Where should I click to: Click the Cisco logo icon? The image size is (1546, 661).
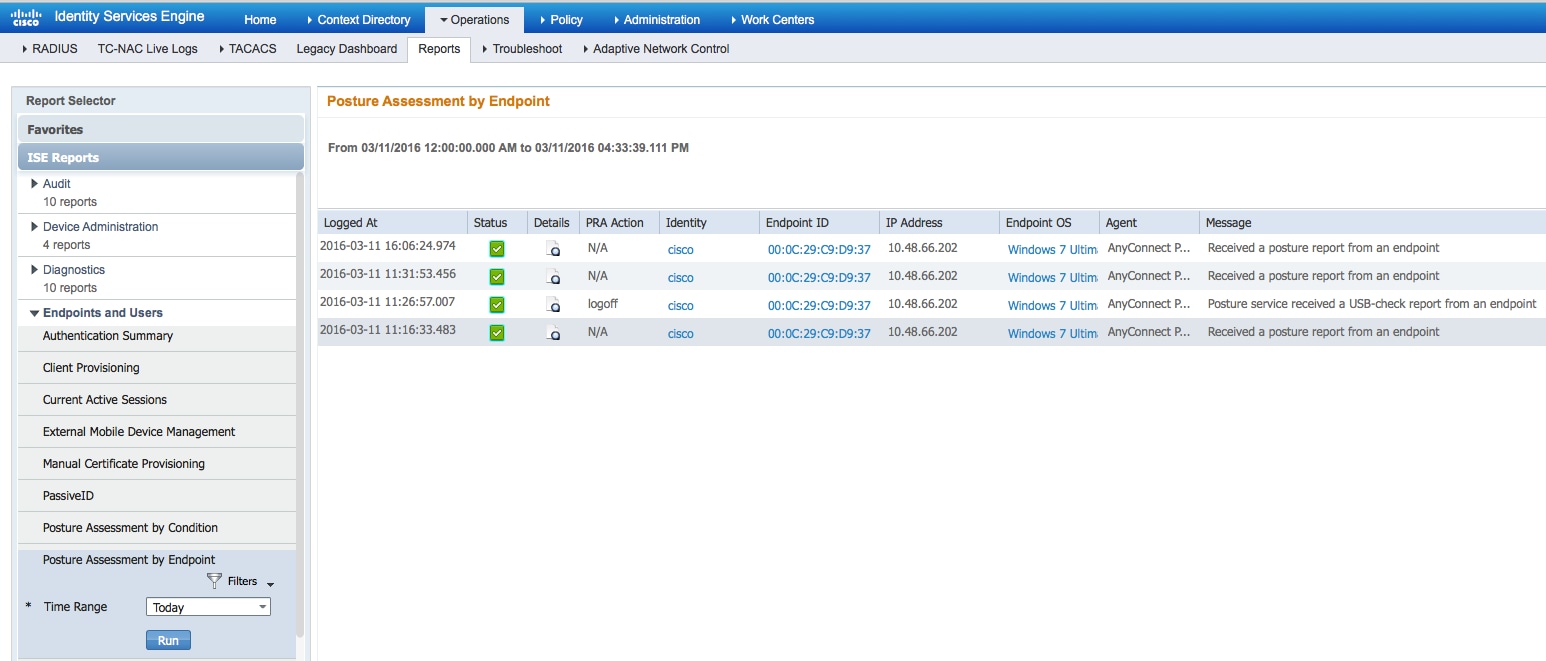[25, 16]
